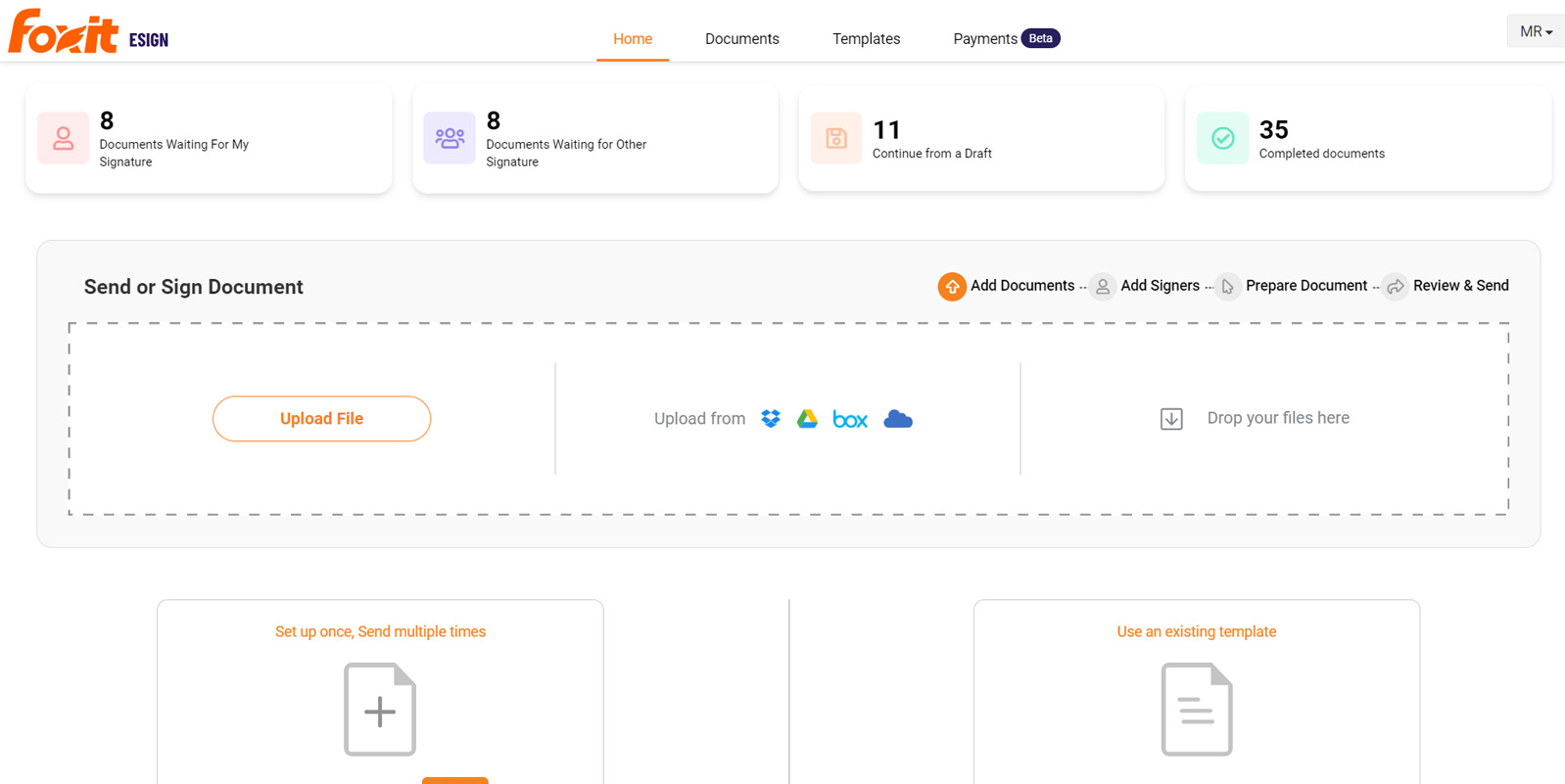The height and width of the screenshot is (784, 1565).
Task: Click the drop files download-arrow icon
Action: [x=1171, y=419]
